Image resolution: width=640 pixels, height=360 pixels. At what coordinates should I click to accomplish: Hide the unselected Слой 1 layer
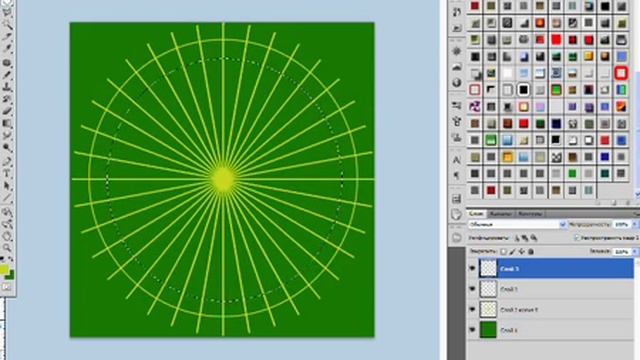(x=472, y=289)
